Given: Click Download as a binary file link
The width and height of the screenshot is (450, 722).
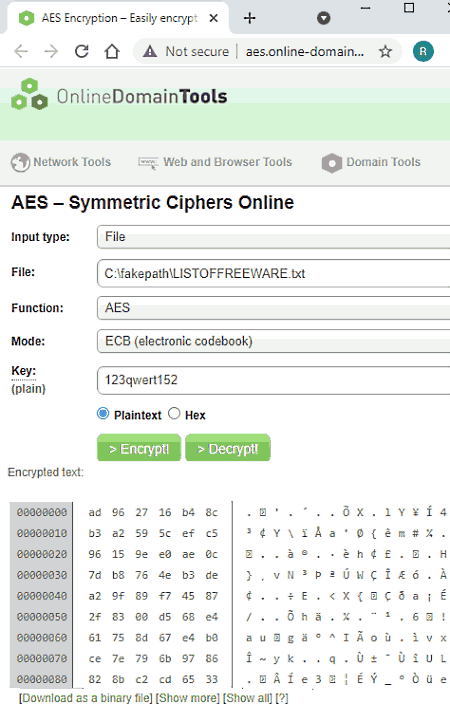Looking at the screenshot, I should coord(86,699).
